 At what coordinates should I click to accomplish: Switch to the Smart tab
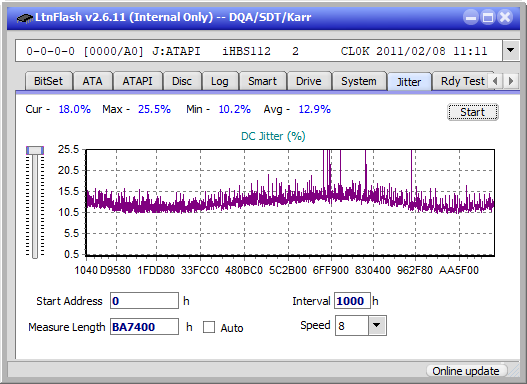tap(262, 81)
